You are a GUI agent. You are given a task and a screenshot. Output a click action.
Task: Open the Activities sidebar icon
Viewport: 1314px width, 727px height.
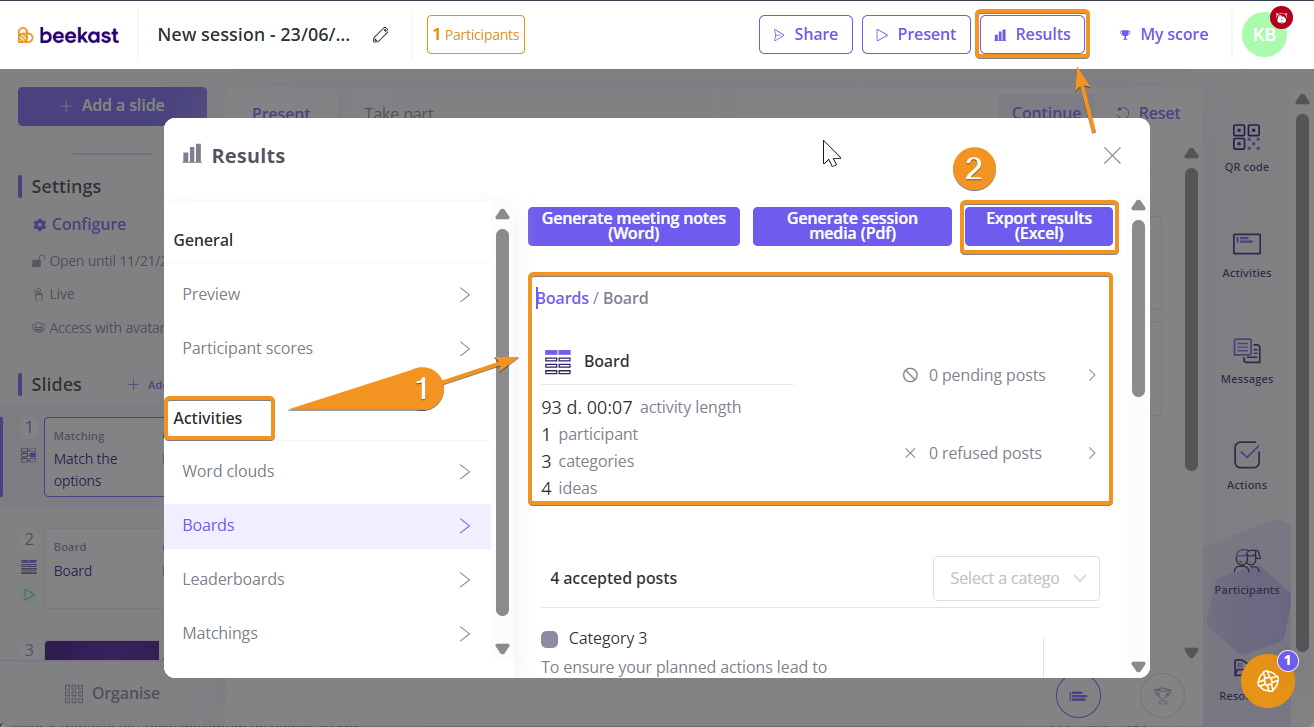[1246, 254]
